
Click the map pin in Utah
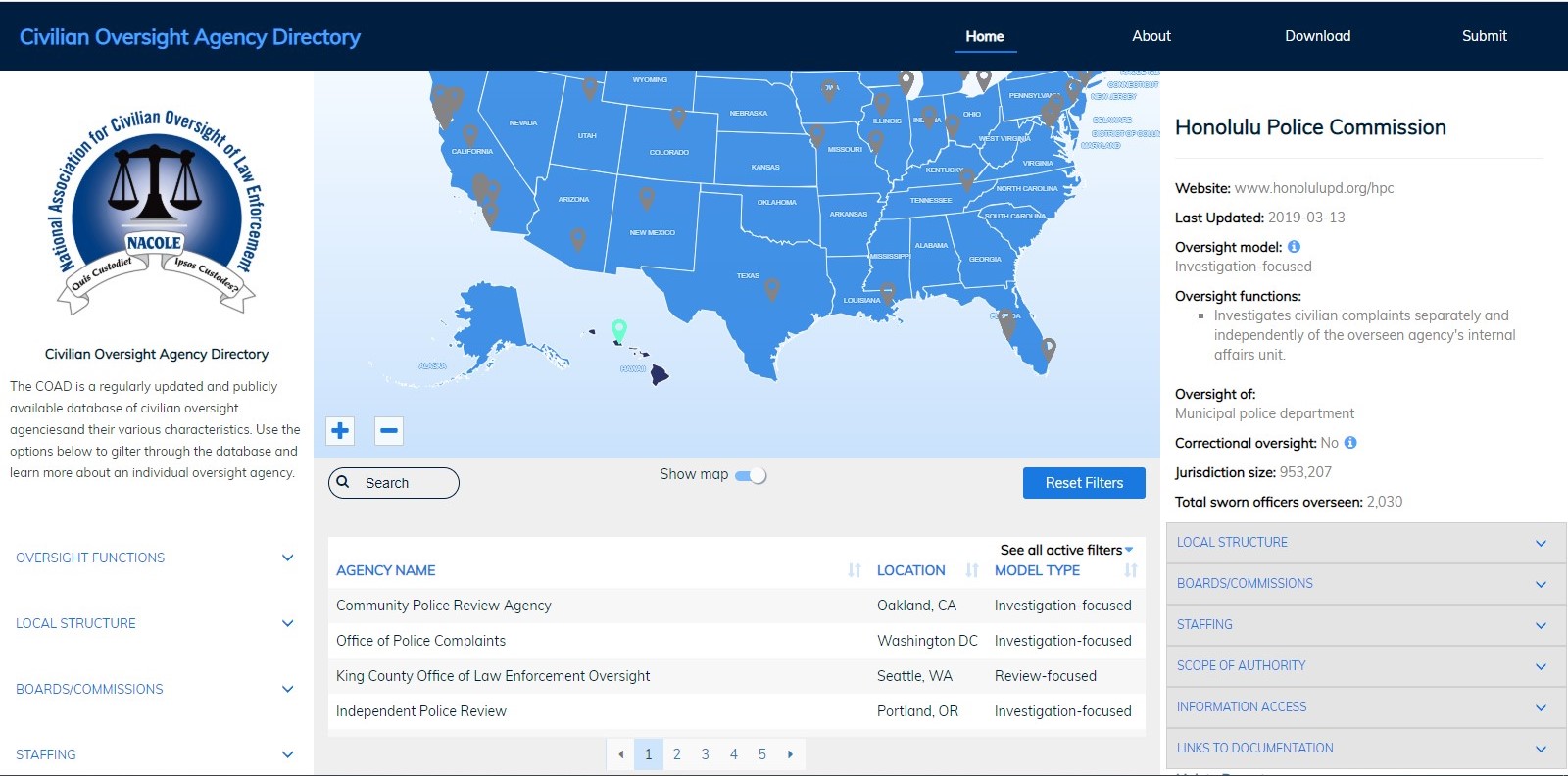click(x=590, y=89)
